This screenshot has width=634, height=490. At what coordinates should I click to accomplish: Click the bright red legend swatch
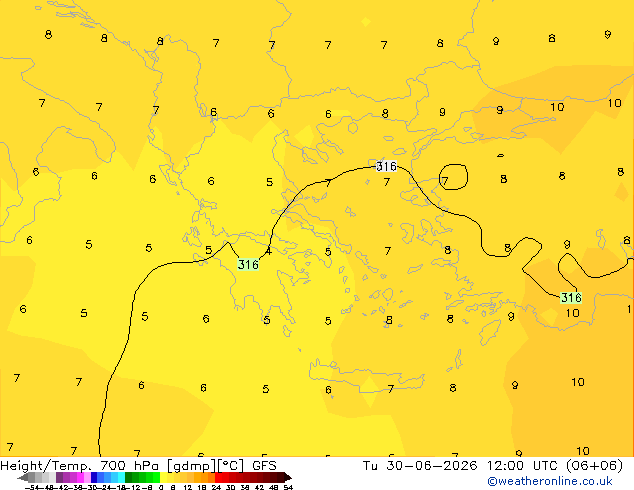point(219,478)
